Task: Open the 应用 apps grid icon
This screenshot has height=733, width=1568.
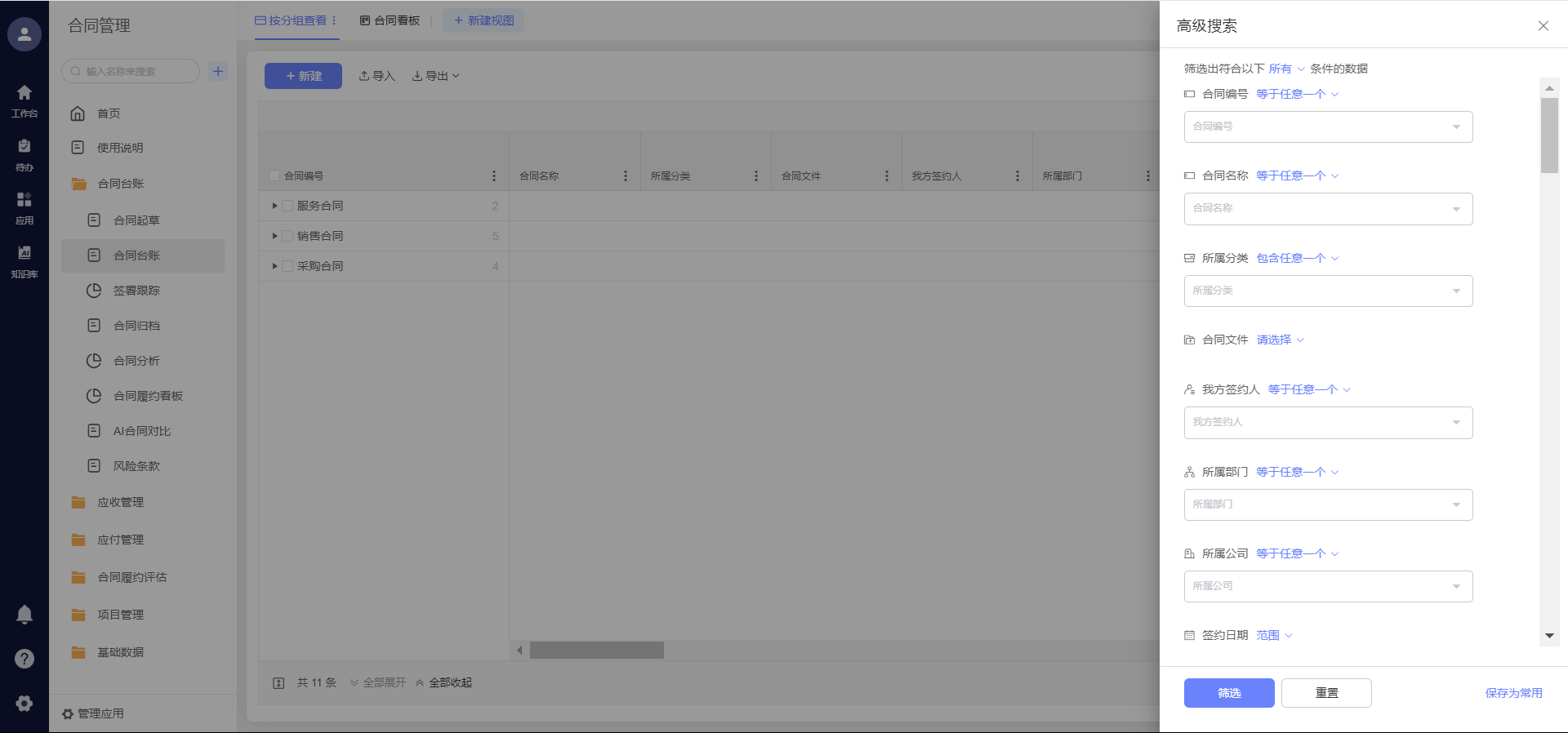Action: point(24,208)
